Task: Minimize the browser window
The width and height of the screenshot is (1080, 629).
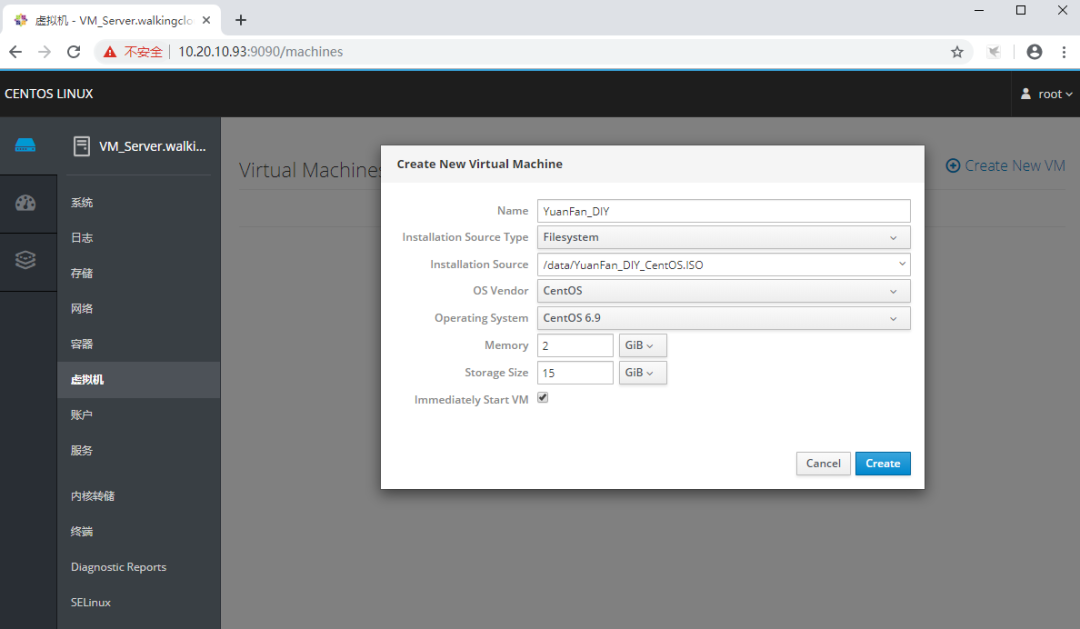Action: click(x=979, y=10)
